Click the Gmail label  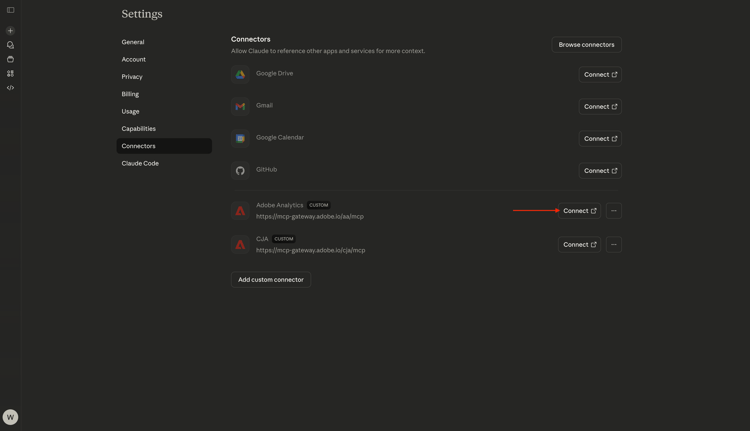tap(264, 105)
